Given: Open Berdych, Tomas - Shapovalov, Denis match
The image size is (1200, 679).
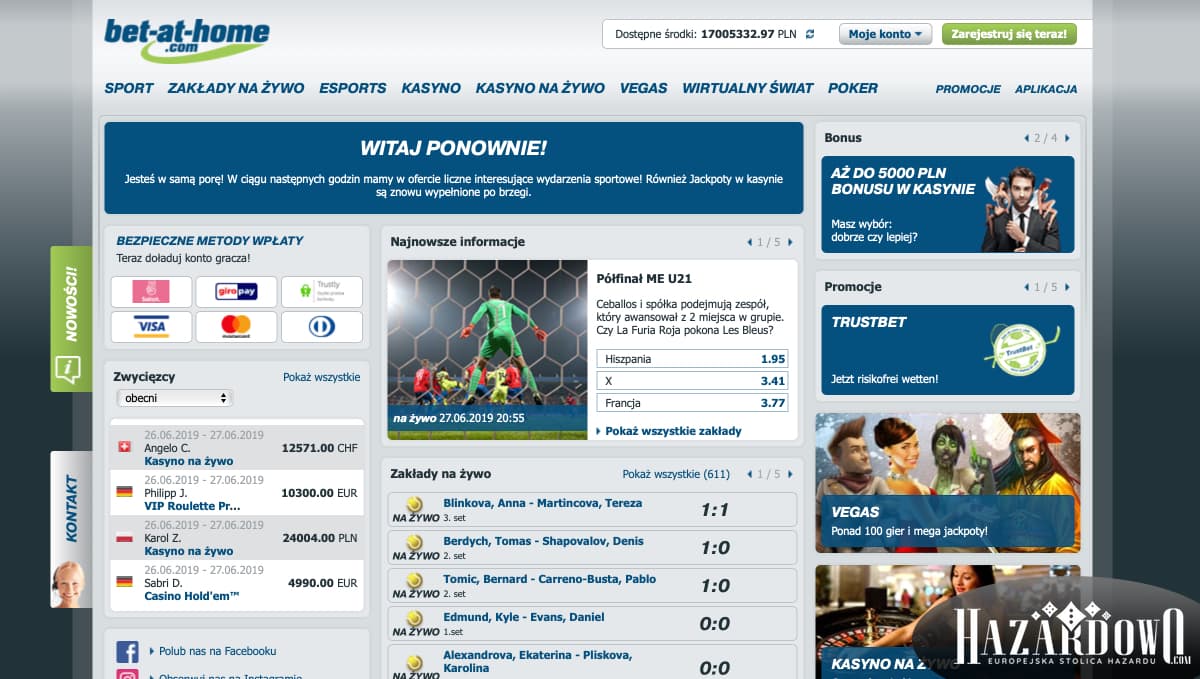Looking at the screenshot, I should 543,541.
